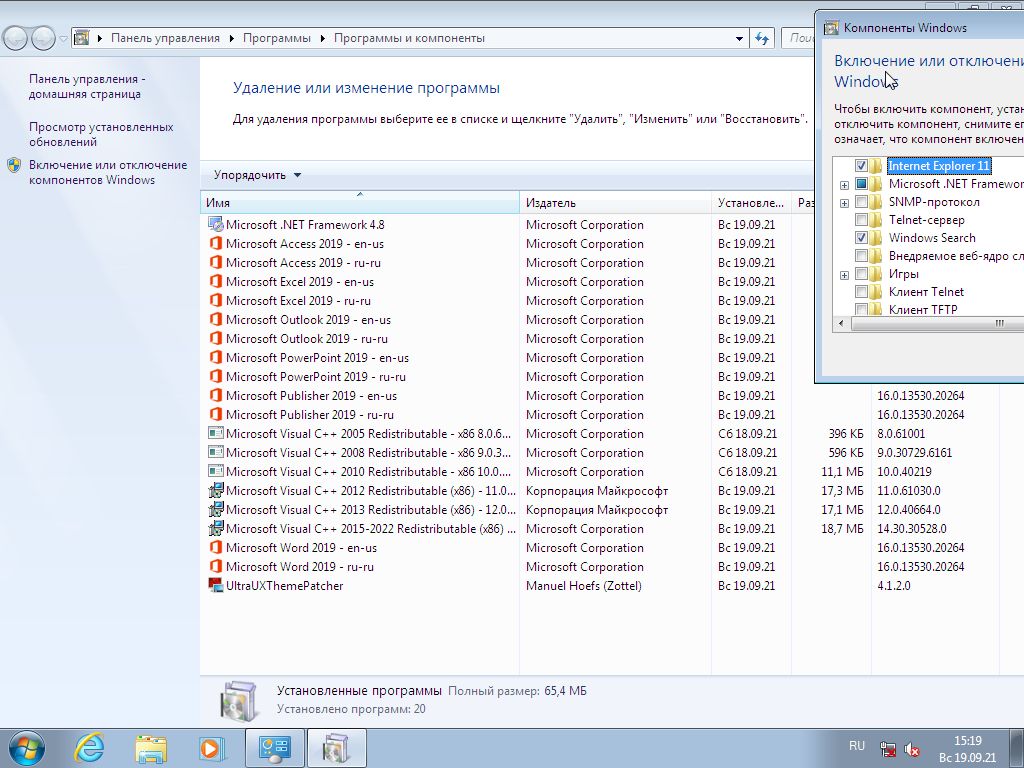Viewport: 1024px width, 768px height.
Task: Click the Visual C++ 2012 Redistributable installer icon
Action: [x=216, y=490]
